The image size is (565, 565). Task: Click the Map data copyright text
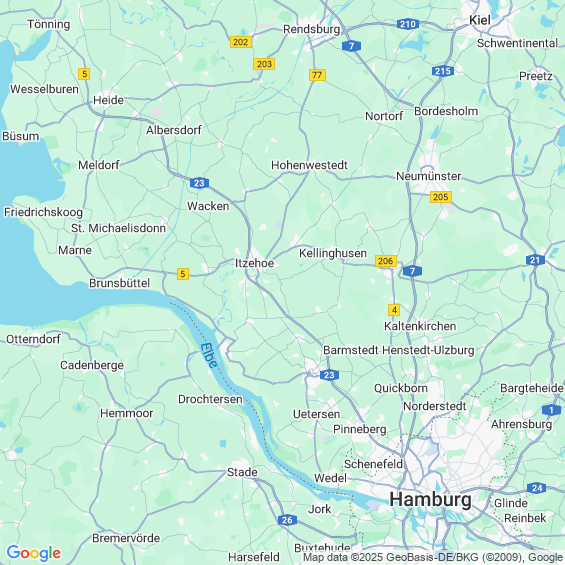433,557
